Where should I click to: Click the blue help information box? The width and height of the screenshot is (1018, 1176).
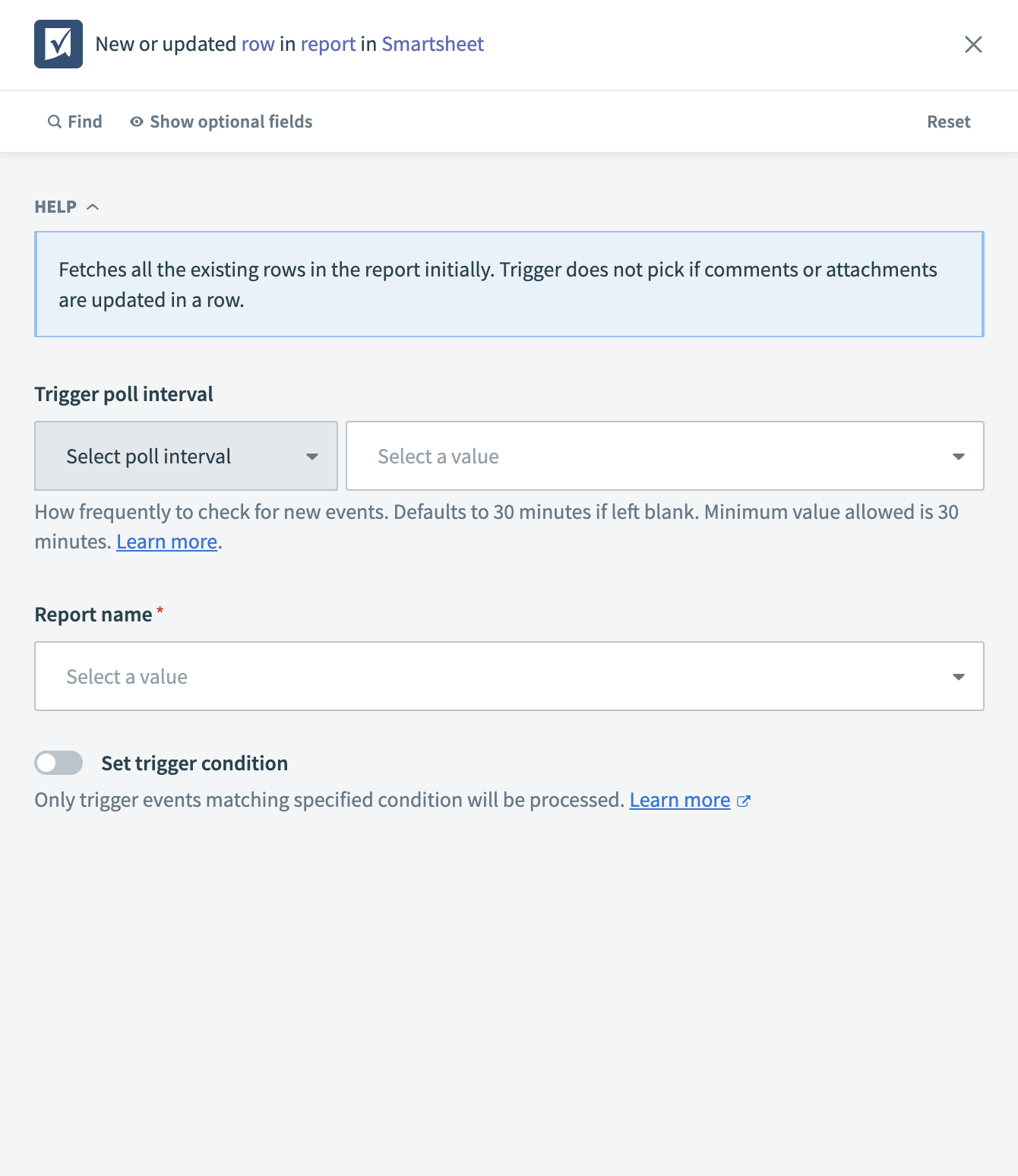click(x=509, y=284)
